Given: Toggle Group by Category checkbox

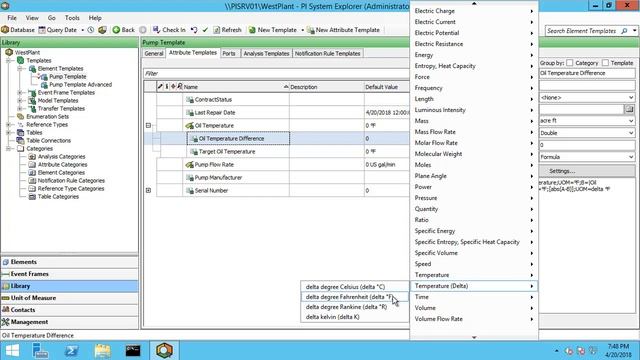Looking at the screenshot, I should pos(570,63).
